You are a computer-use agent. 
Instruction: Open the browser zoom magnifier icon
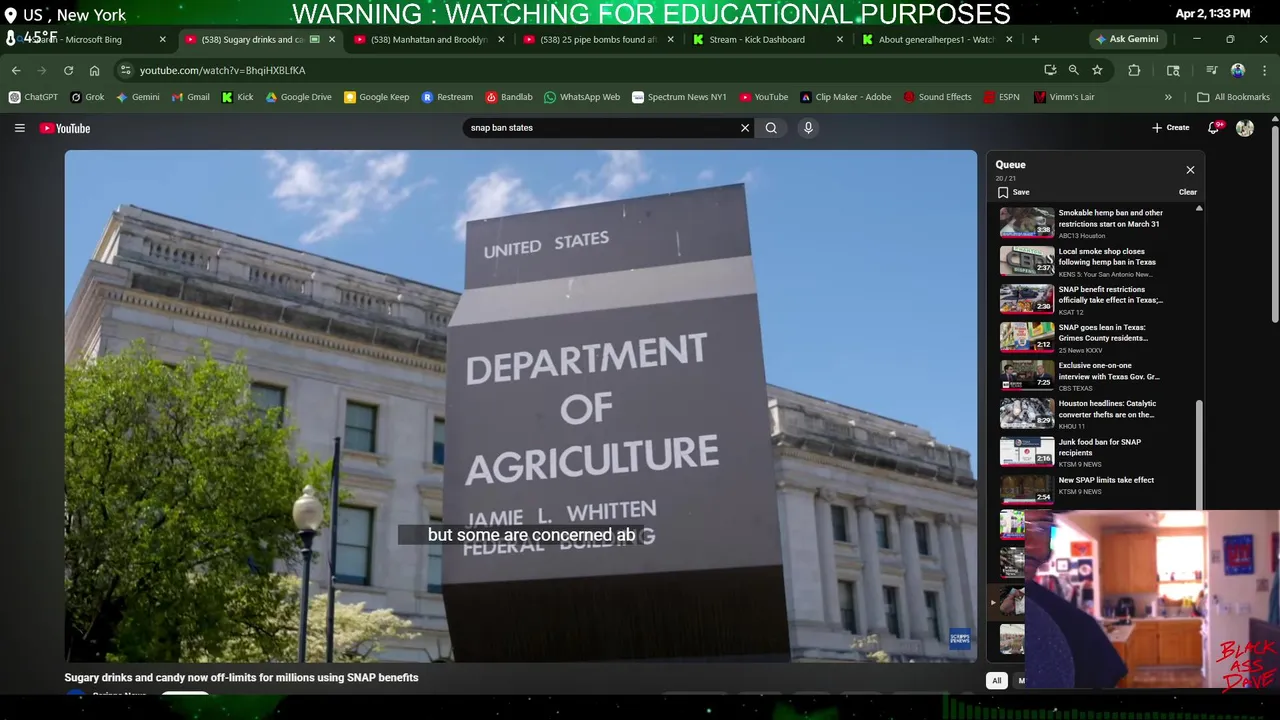click(x=1073, y=70)
